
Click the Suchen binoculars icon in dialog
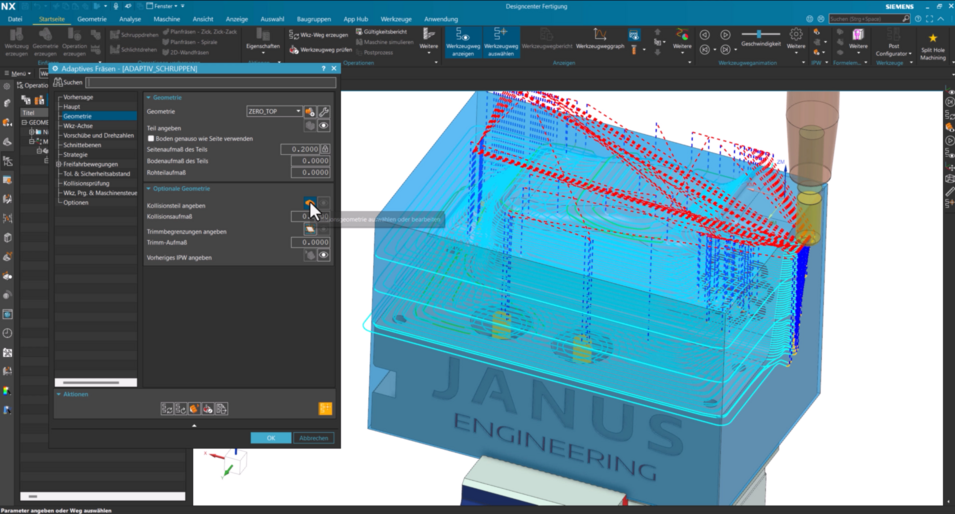tap(58, 82)
